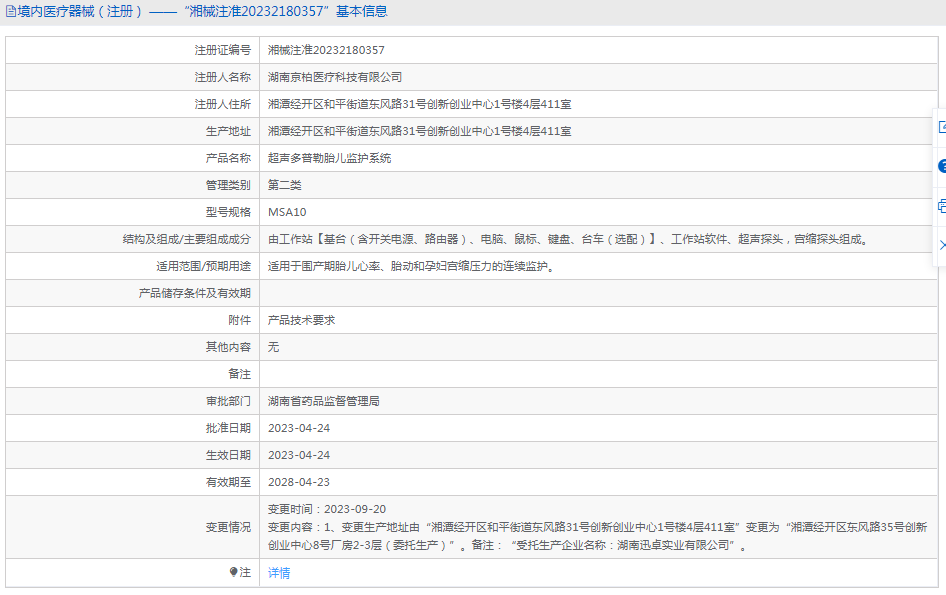Click the date 2023-04-24 in the 批准日期 row
The image size is (946, 595).
click(x=299, y=428)
